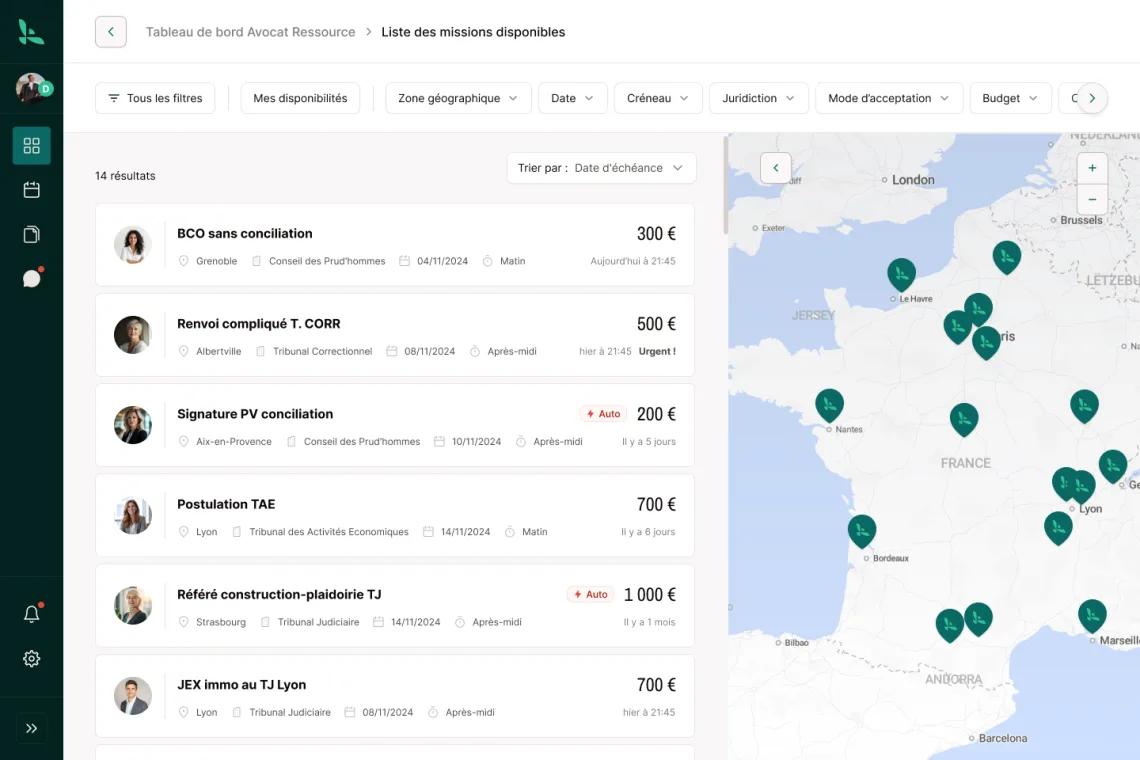
Task: Click the 1 000 € price
Action: click(650, 594)
